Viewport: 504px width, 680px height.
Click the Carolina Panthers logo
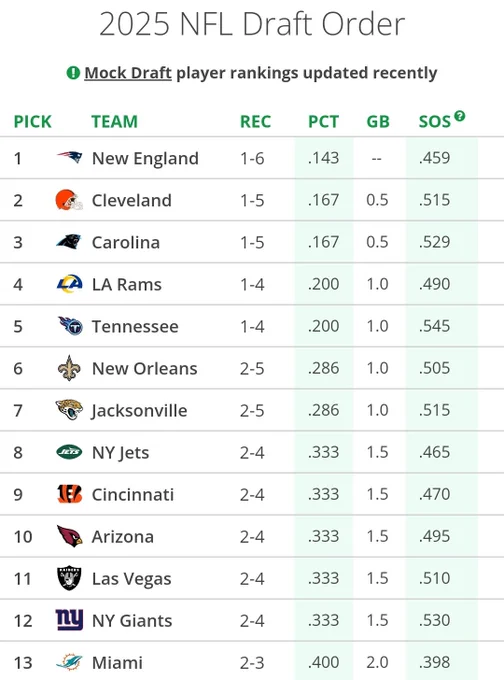pos(69,242)
